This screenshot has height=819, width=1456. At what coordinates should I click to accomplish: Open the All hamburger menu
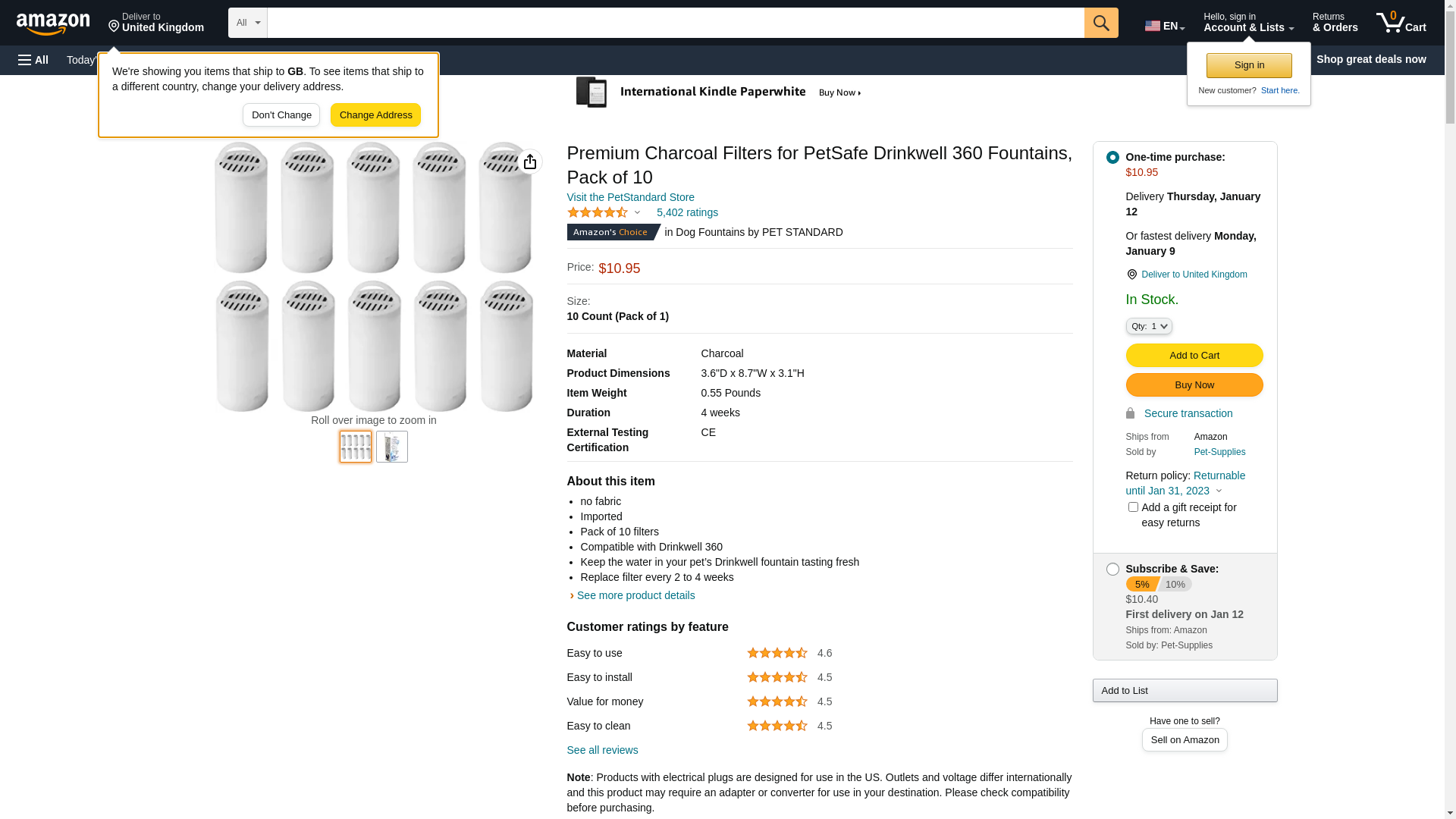pyautogui.click(x=33, y=60)
